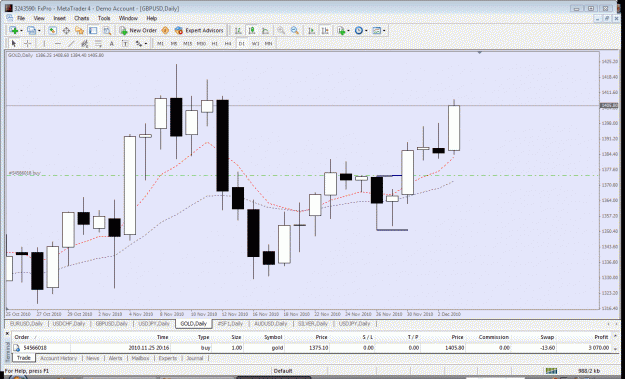Select the Text tool (A)

[x=112, y=43]
